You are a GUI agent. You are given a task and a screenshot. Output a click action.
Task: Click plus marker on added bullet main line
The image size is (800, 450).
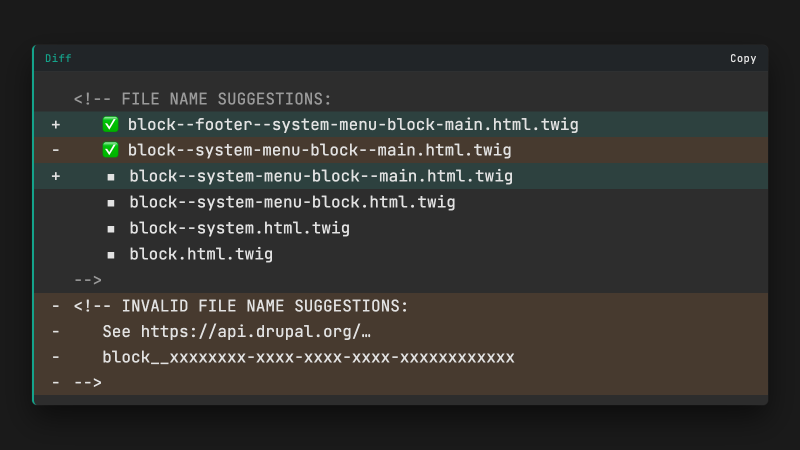point(56,176)
